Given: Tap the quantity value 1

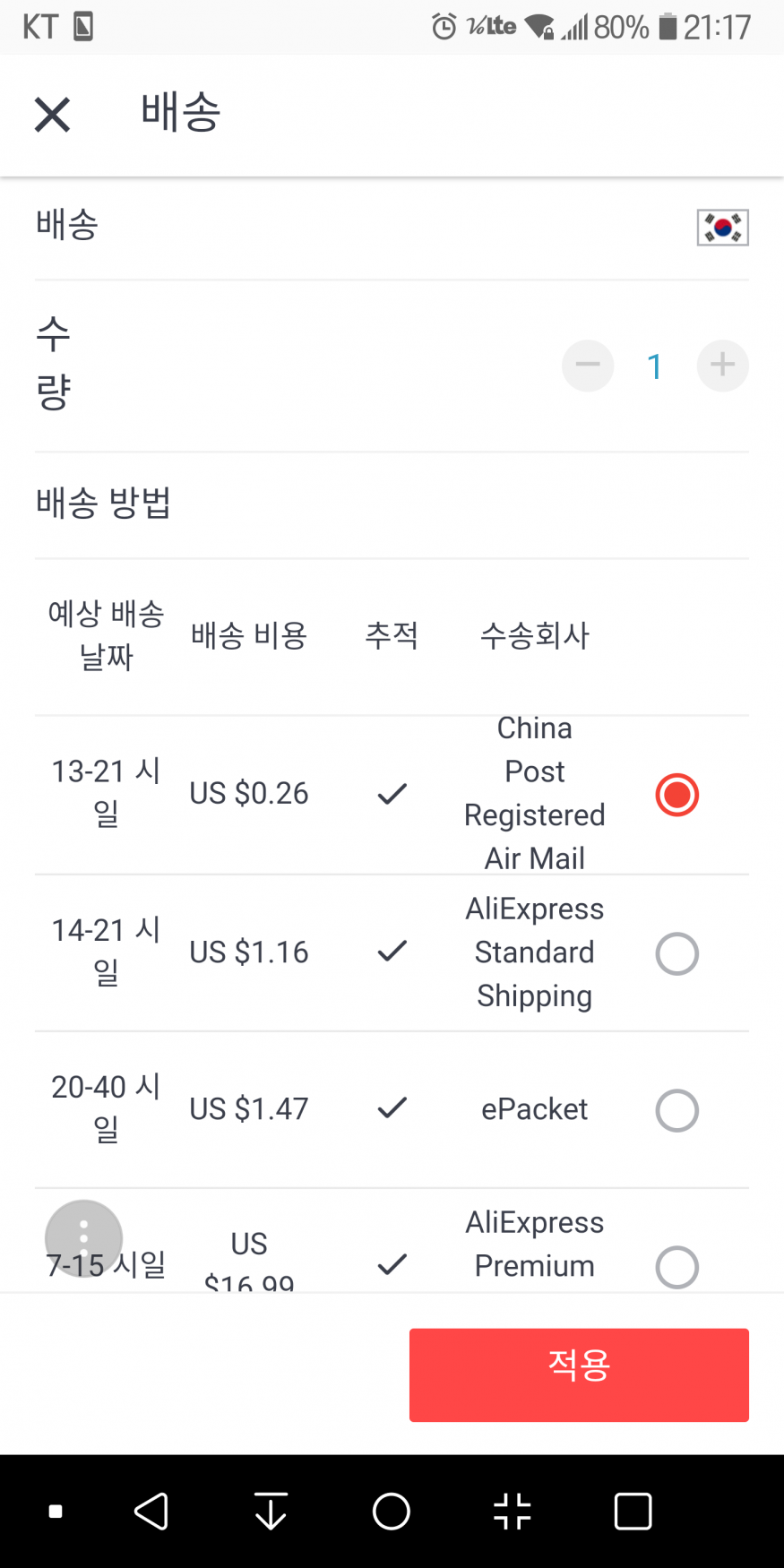Looking at the screenshot, I should 655,366.
